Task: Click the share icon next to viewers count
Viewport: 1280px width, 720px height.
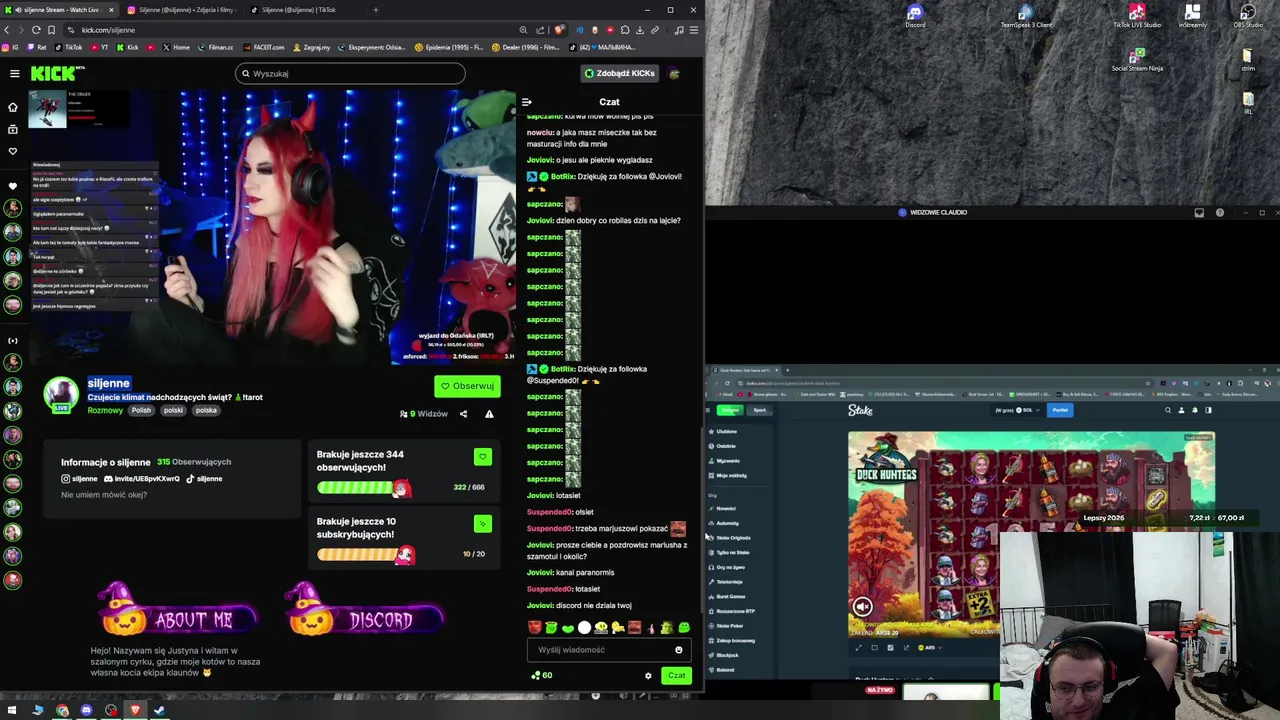Action: [x=463, y=414]
